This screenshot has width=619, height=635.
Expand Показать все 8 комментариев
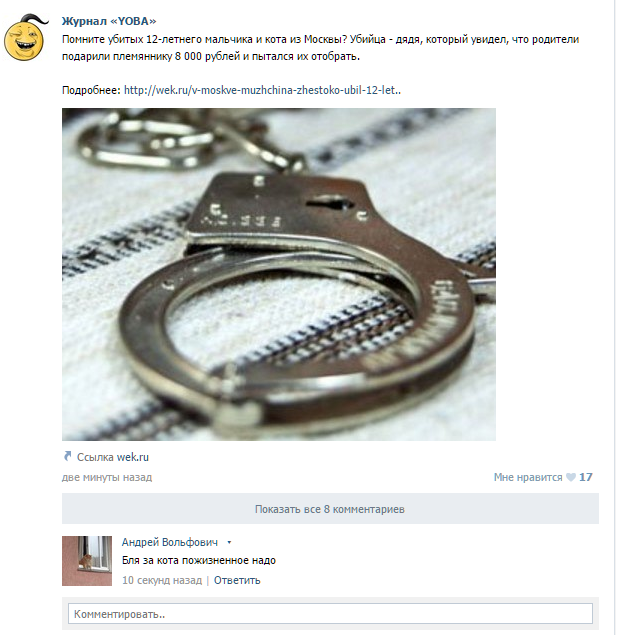[330, 509]
